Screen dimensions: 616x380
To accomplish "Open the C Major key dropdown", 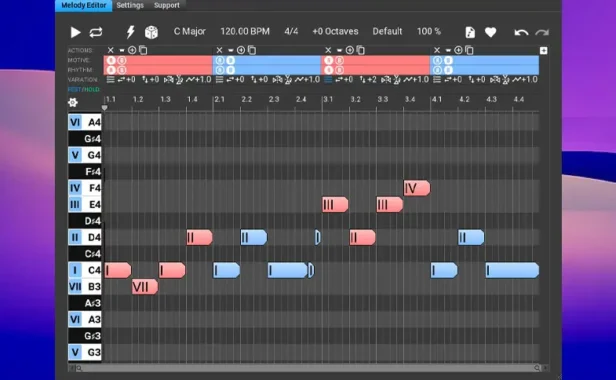I will (x=190, y=31).
